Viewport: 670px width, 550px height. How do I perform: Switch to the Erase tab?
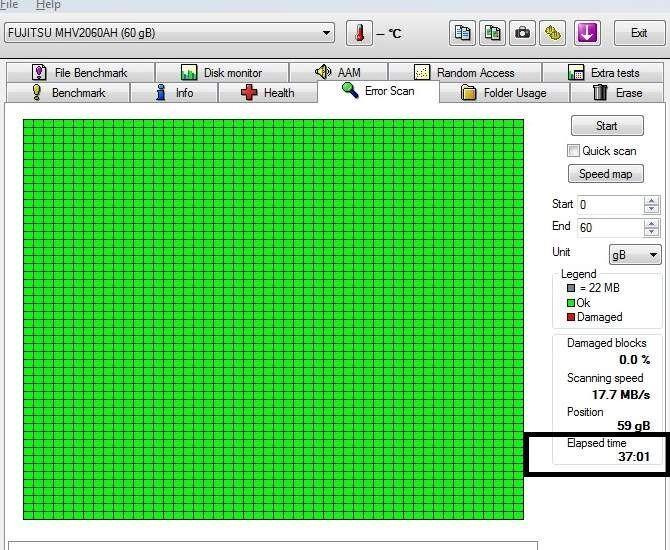(617, 93)
